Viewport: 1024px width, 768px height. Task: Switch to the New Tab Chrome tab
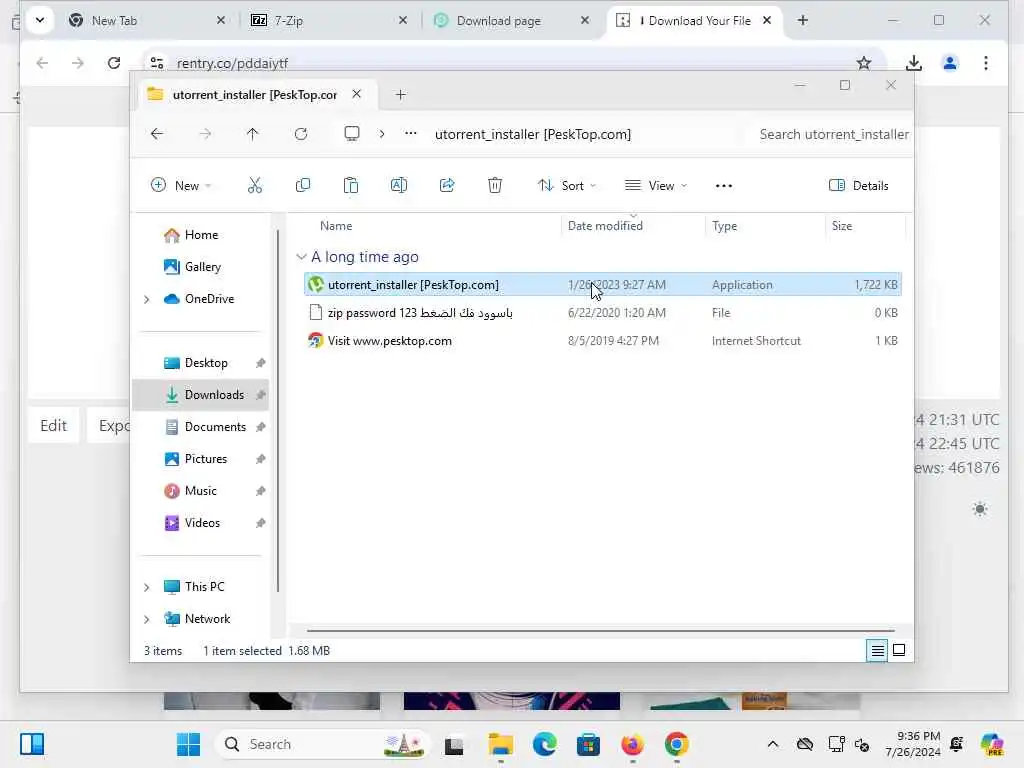147,21
